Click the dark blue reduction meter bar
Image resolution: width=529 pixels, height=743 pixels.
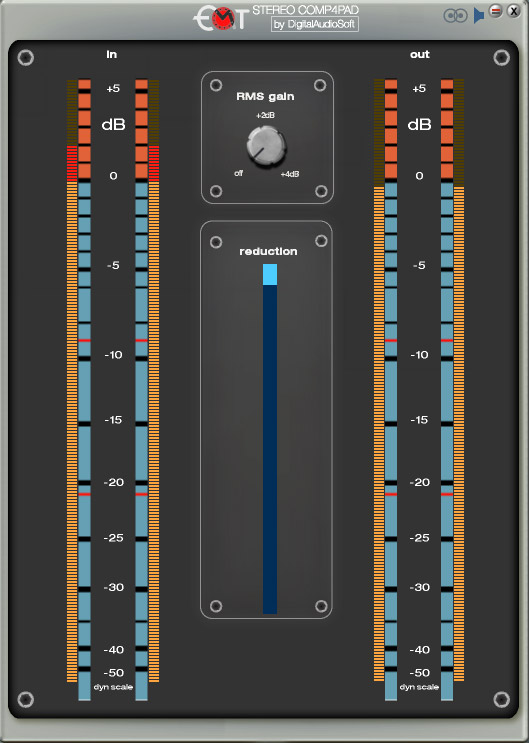270,449
